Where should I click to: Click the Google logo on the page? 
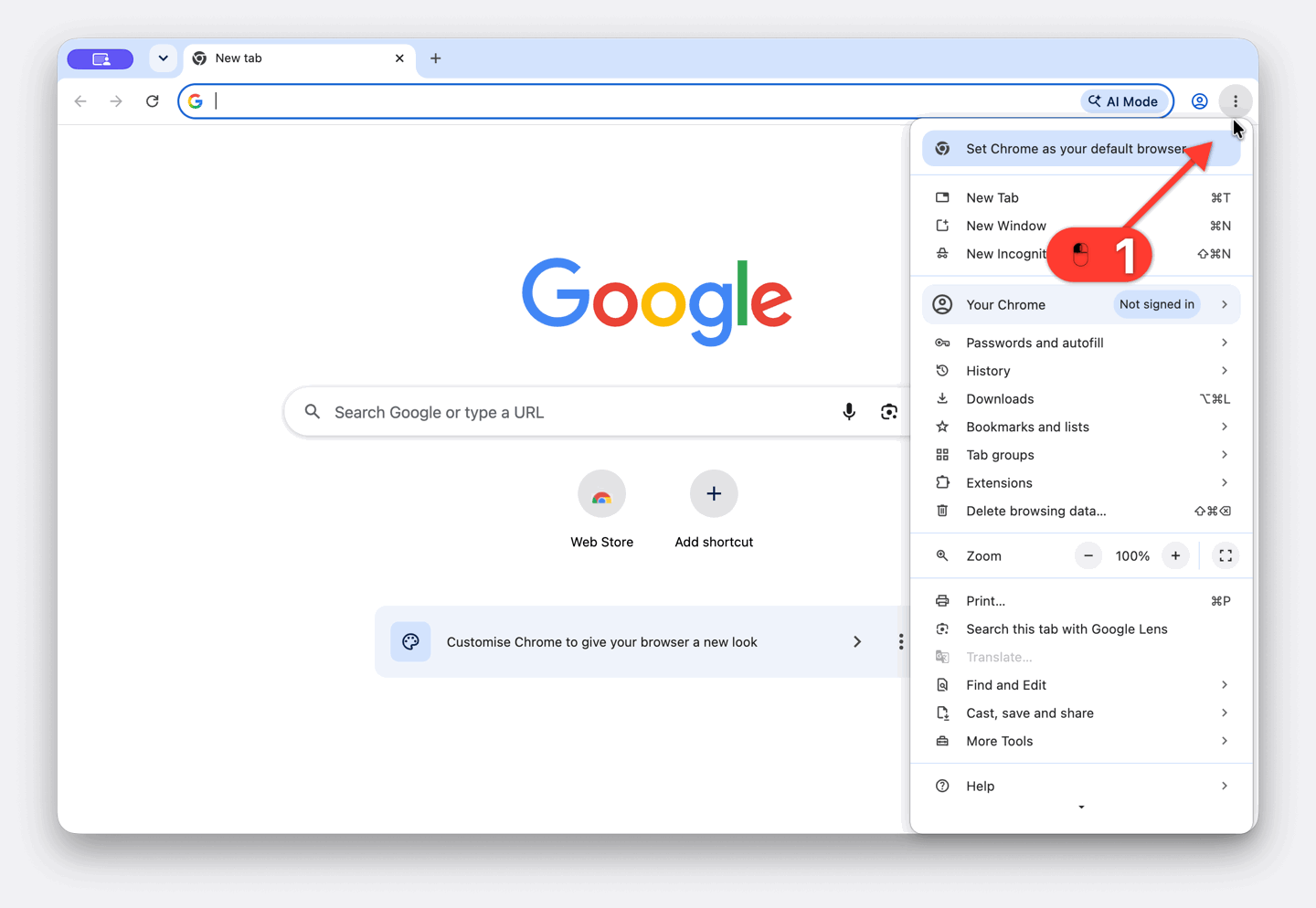tap(657, 301)
